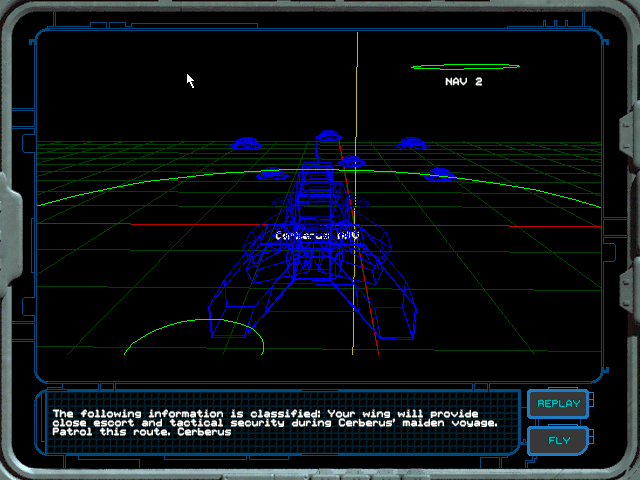Viewport: 640px width, 480px height.
Task: Select the far-right back-row escort fighter
Action: coord(411,144)
